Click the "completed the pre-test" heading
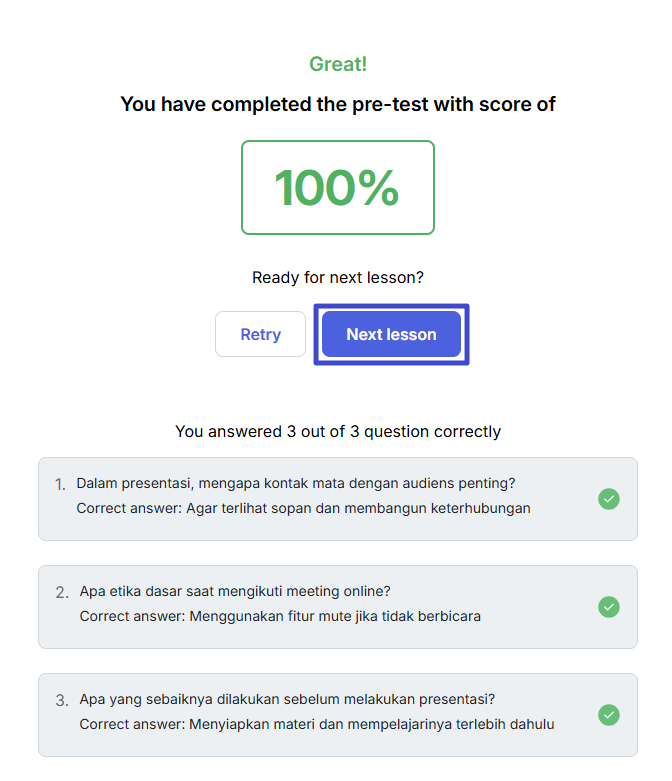The width and height of the screenshot is (672, 781). [338, 104]
